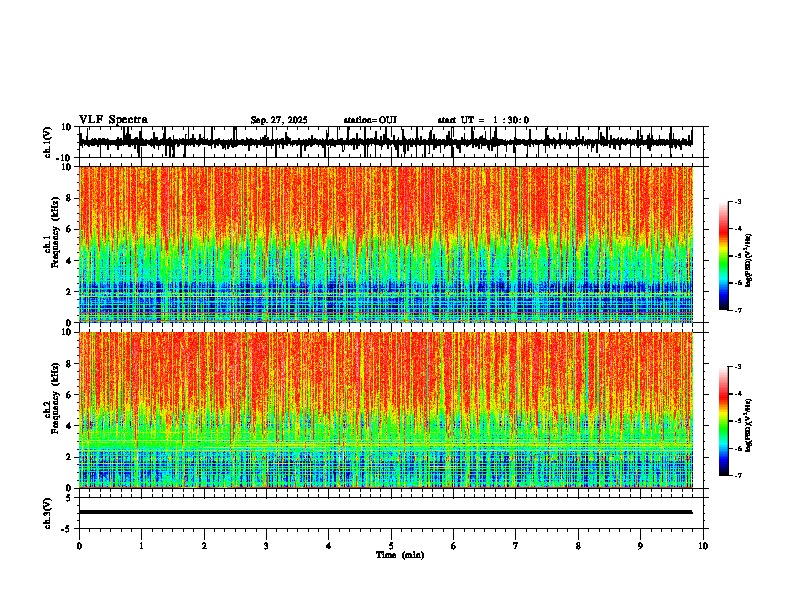The width and height of the screenshot is (792, 612).
Task: Click the ch.1 spectrogram color scale bar
Action: 724,256
